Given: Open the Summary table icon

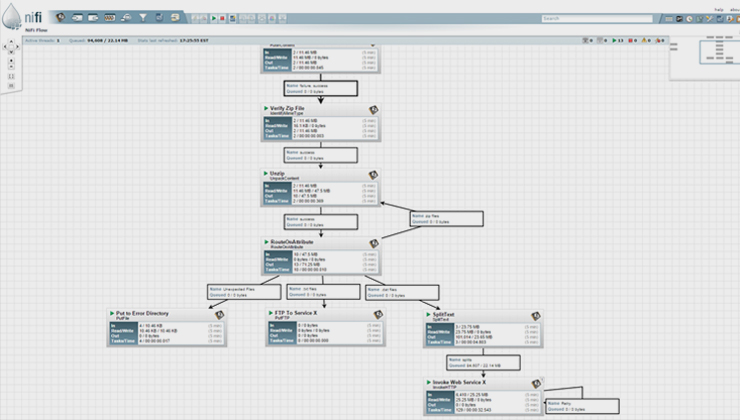Looking at the screenshot, I should pos(669,19).
